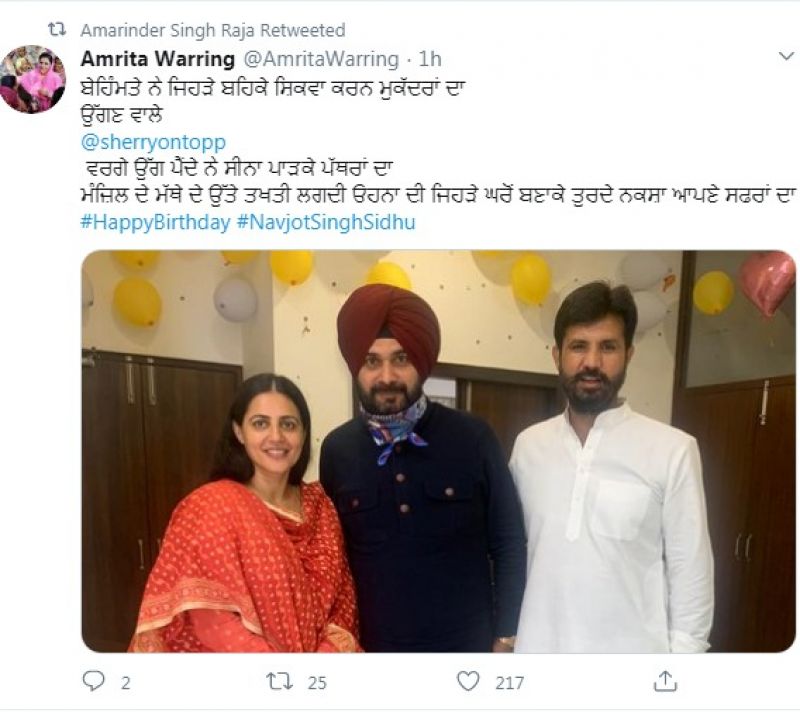Image resolution: width=800 pixels, height=723 pixels.
Task: Open the #NavjotSinghSidhu hashtag
Action: 325,222
